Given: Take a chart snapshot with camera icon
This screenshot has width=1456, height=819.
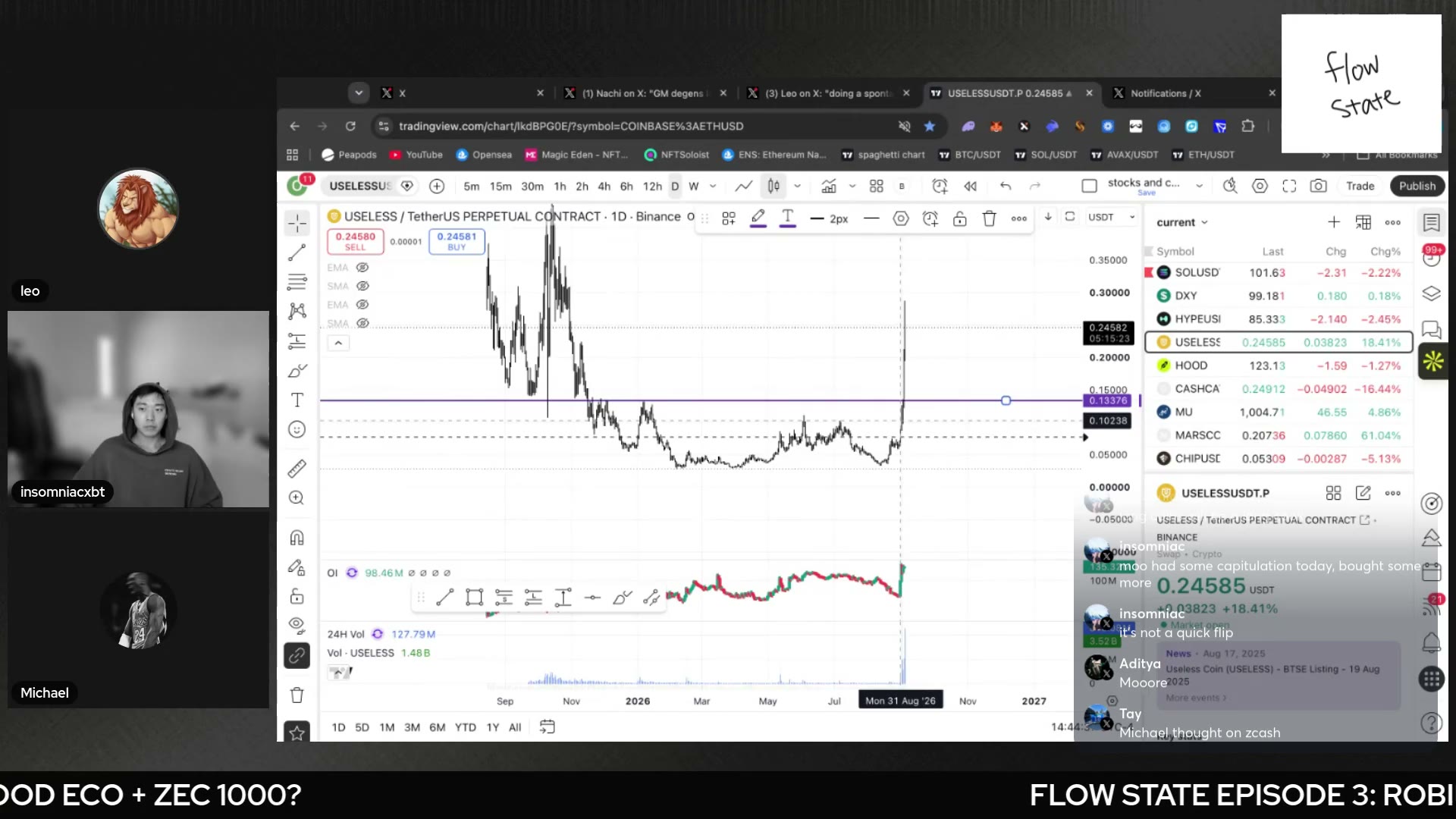Looking at the screenshot, I should [x=1319, y=186].
